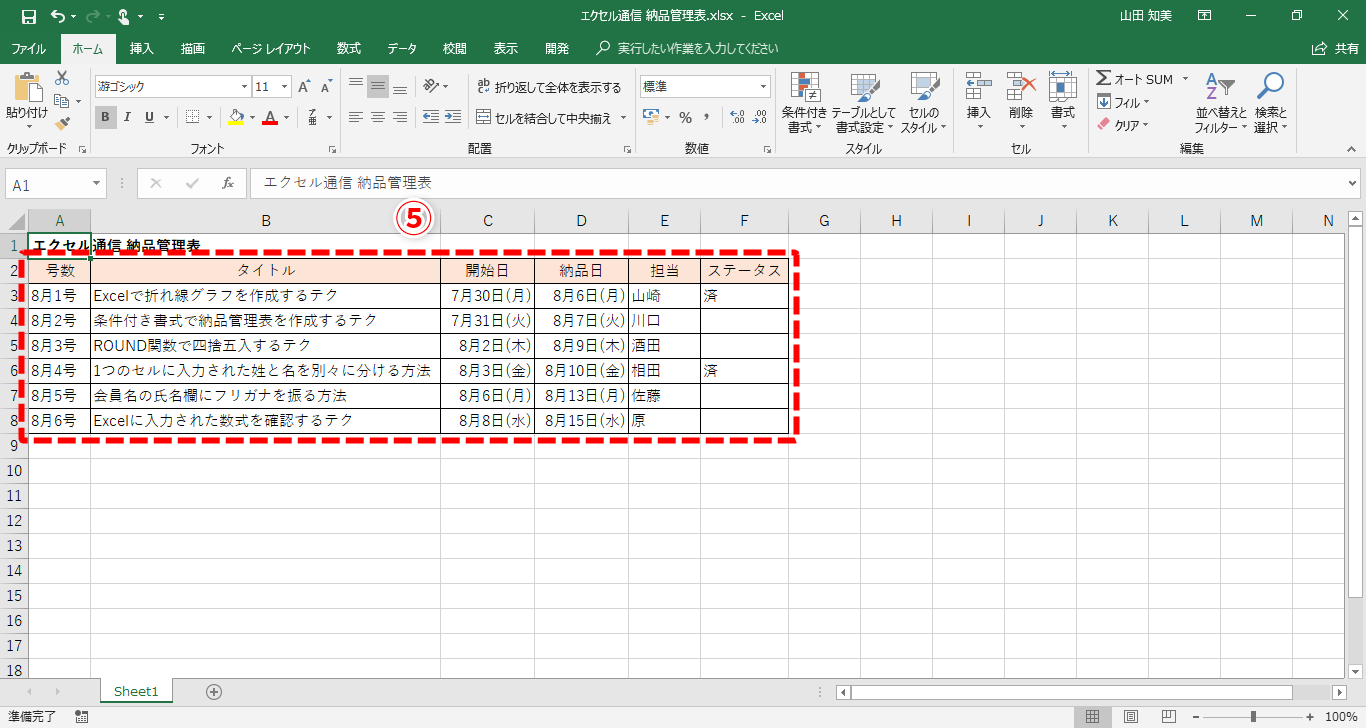Collapse the ribbon with the chevron
1366x728 pixels.
pyautogui.click(x=1352, y=148)
